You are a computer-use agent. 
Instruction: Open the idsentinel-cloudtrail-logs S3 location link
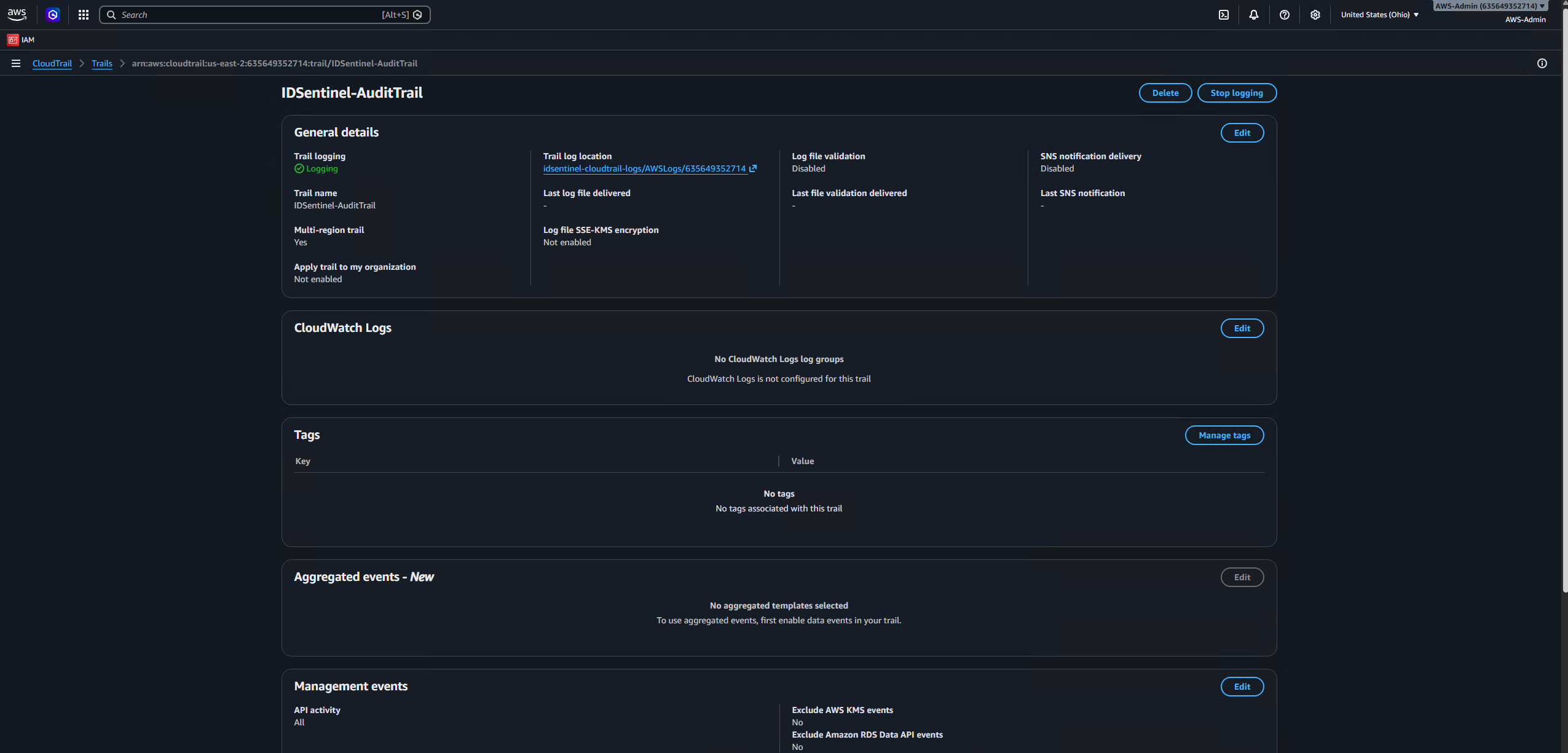pyautogui.click(x=644, y=168)
